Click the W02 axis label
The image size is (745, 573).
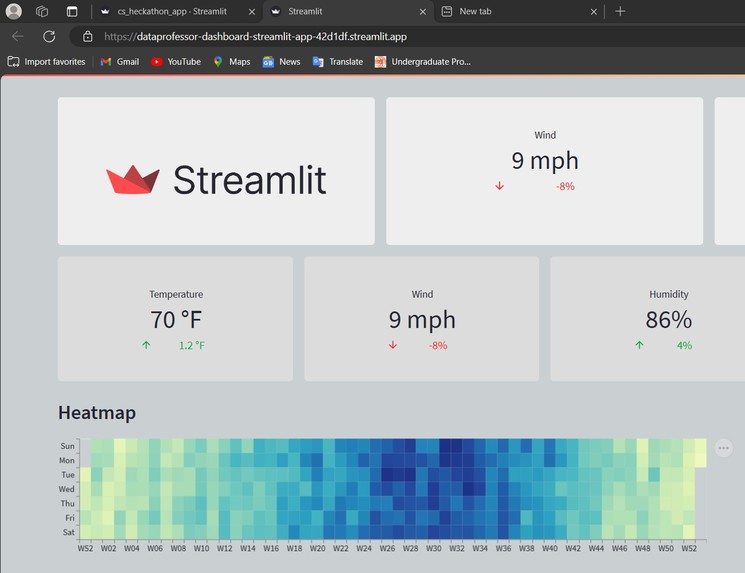108,548
